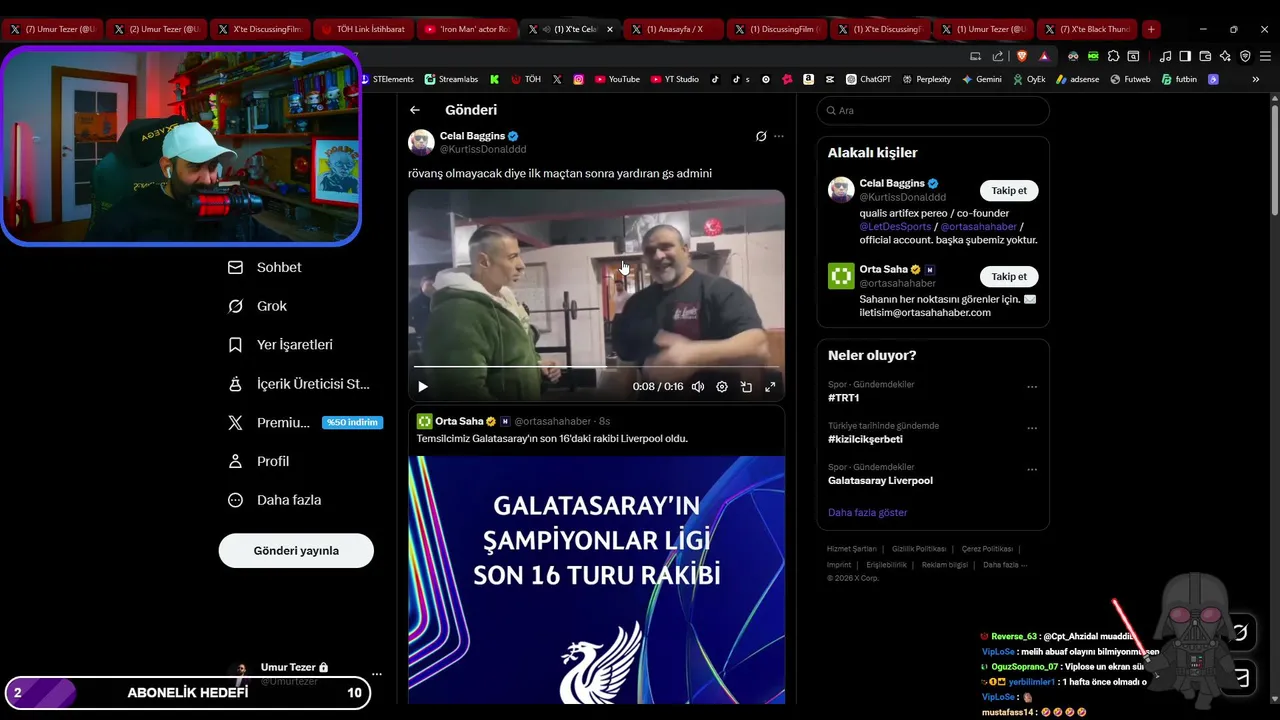This screenshot has height=720, width=1280.
Task: Switch to (1) Anasayfa / X tab
Action: (674, 29)
